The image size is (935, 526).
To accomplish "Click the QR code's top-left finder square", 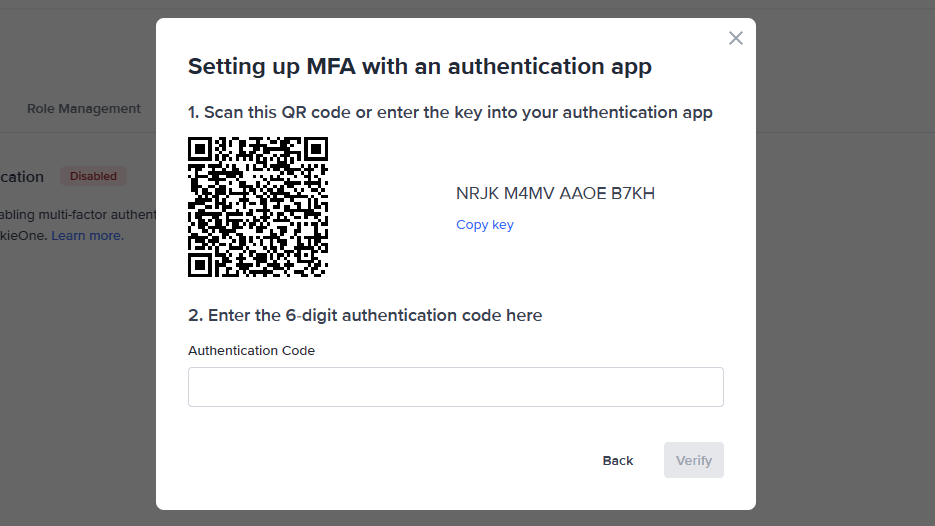I will coord(201,150).
